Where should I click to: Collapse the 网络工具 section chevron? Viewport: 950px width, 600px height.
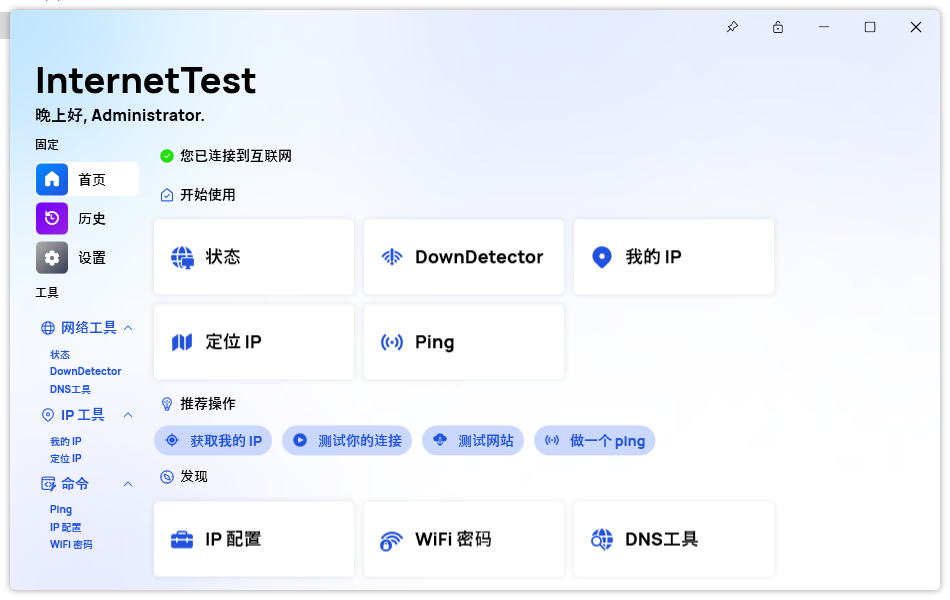coord(128,328)
